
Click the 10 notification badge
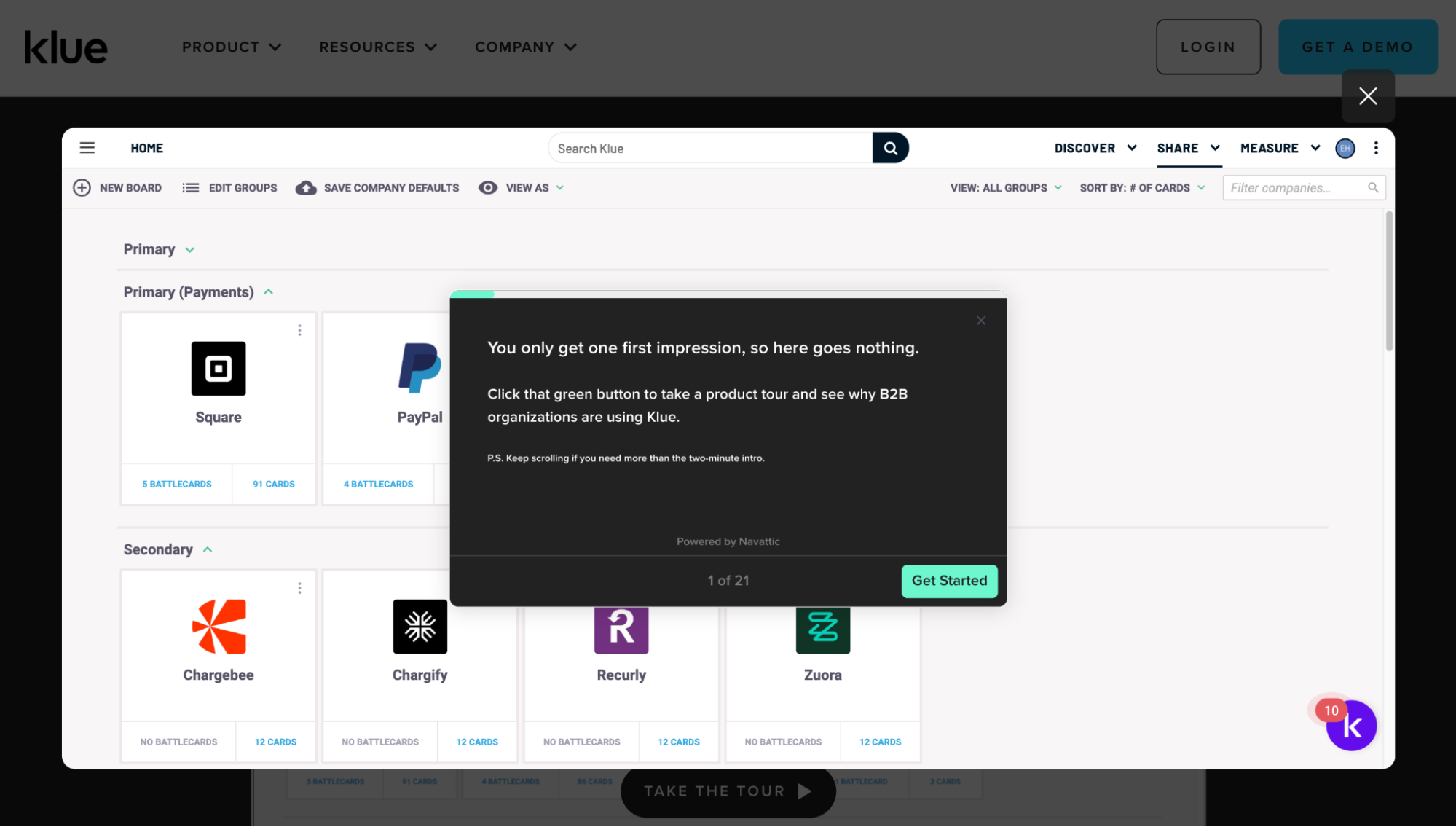coord(1331,710)
